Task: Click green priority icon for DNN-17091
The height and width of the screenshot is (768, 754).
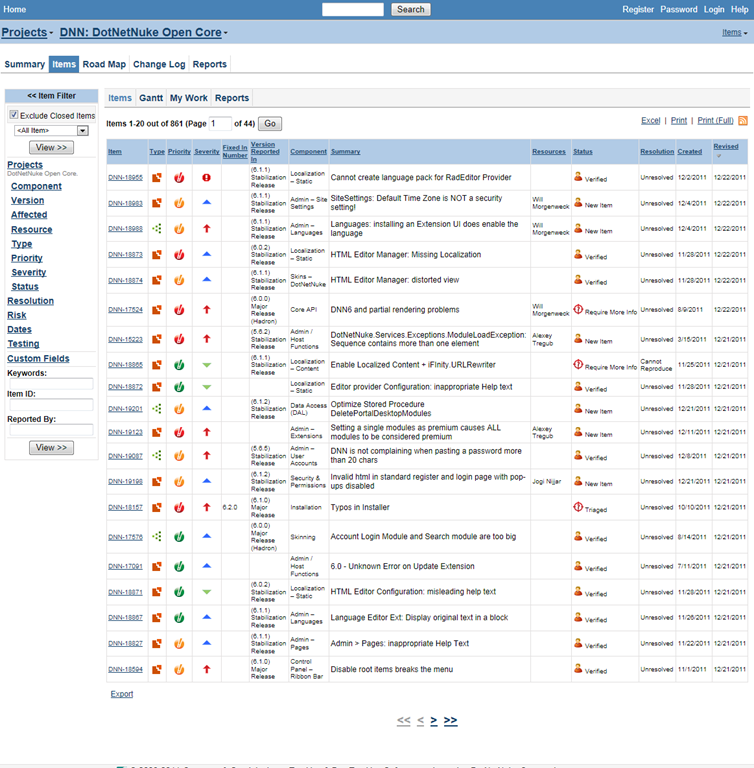Action: click(x=179, y=566)
